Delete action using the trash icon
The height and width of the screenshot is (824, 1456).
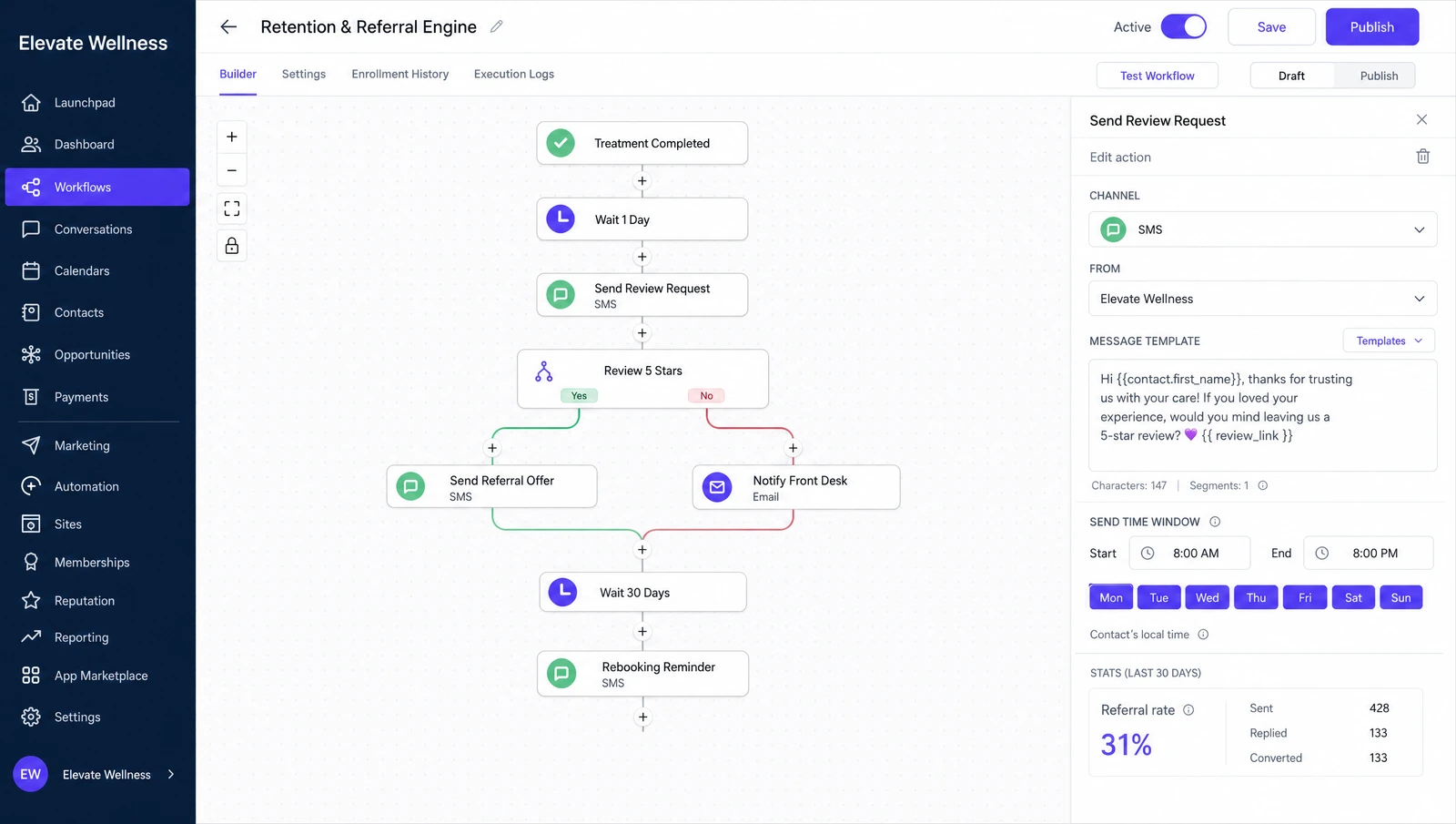[x=1423, y=157]
